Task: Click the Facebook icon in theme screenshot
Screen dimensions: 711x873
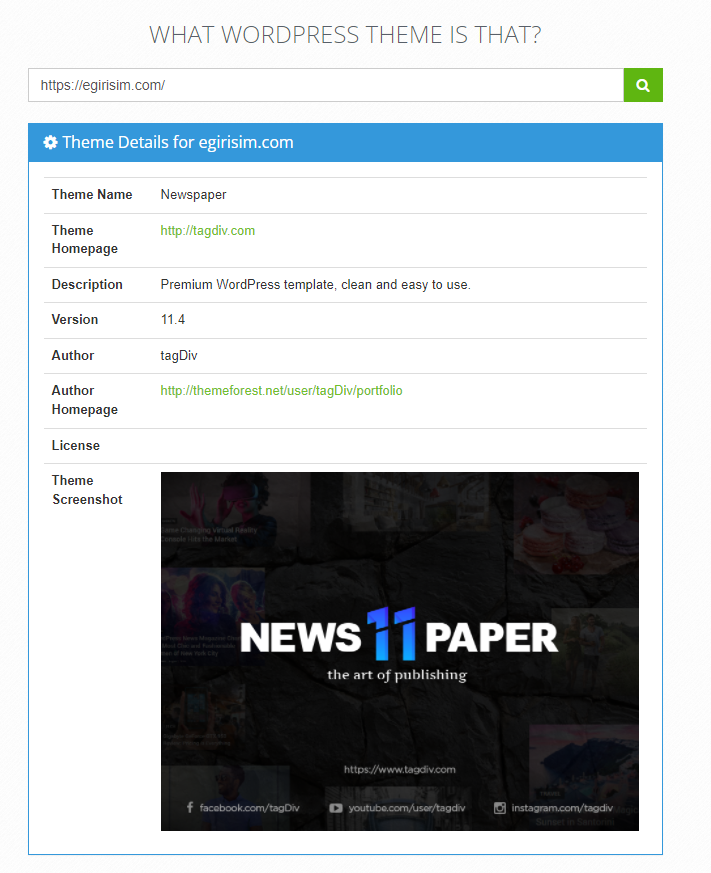Action: pyautogui.click(x=190, y=807)
